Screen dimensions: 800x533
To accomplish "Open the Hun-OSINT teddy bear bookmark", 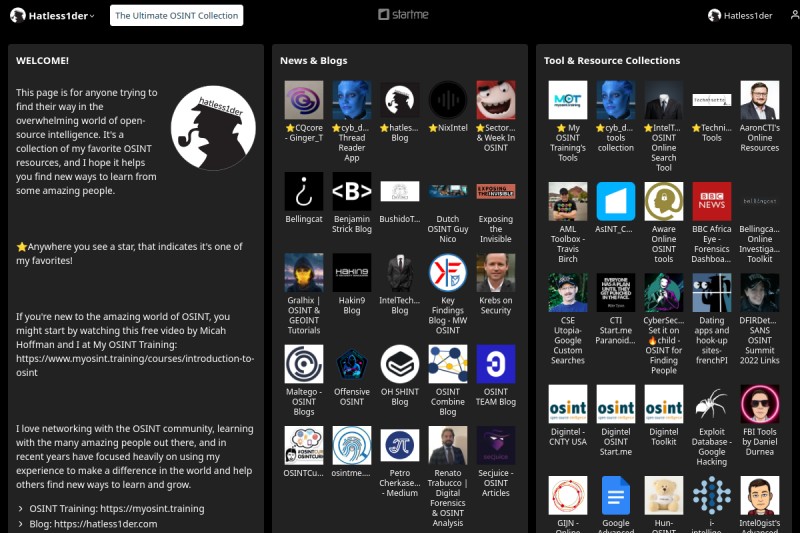I will click(663, 495).
